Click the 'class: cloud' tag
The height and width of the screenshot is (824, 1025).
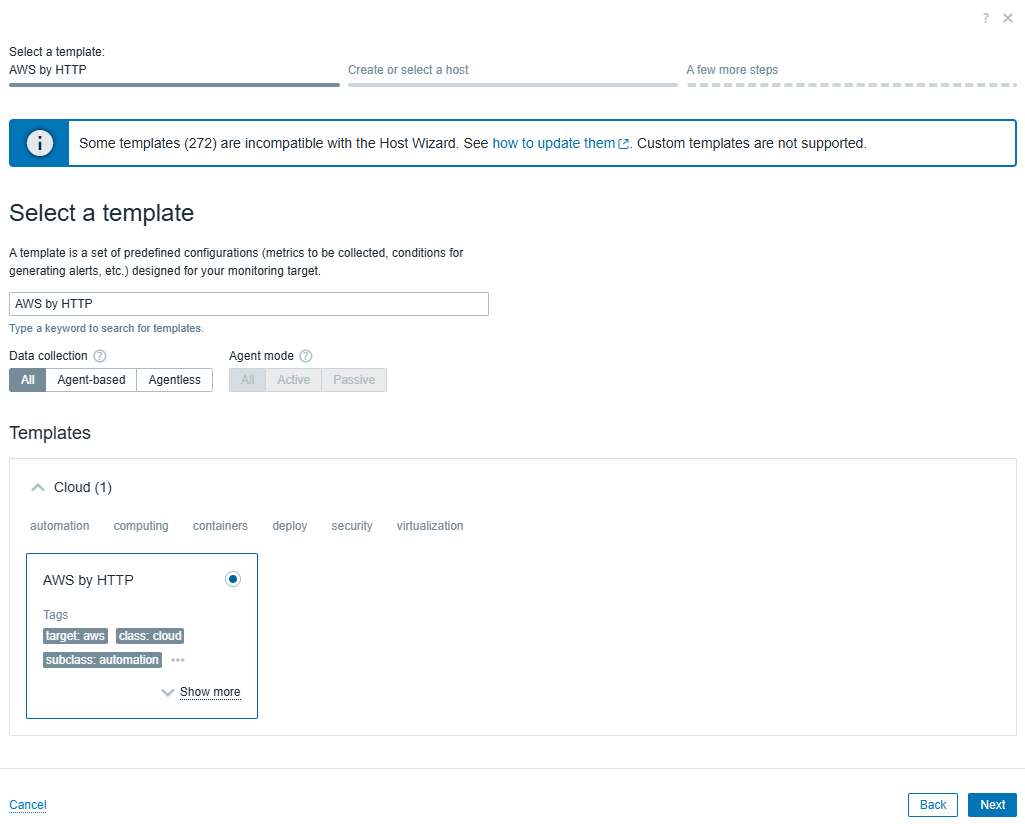(150, 636)
